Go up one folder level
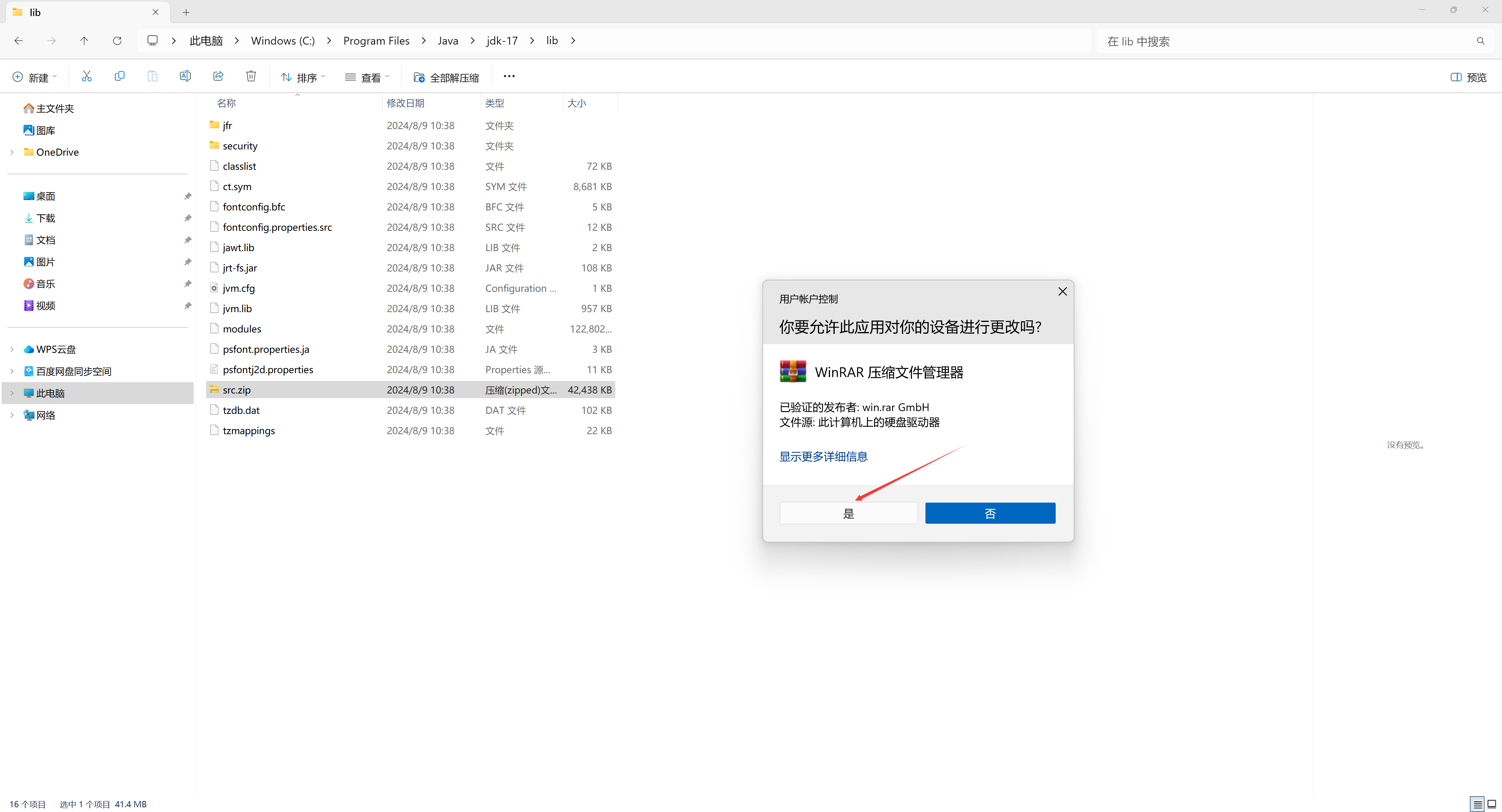 84,41
